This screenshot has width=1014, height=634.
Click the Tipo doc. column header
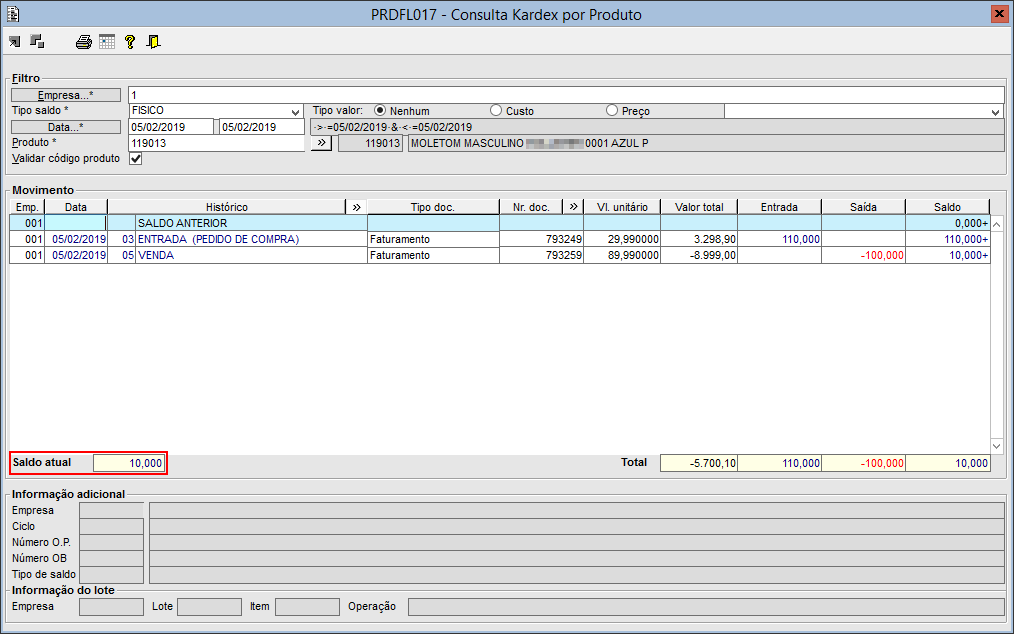coord(433,207)
